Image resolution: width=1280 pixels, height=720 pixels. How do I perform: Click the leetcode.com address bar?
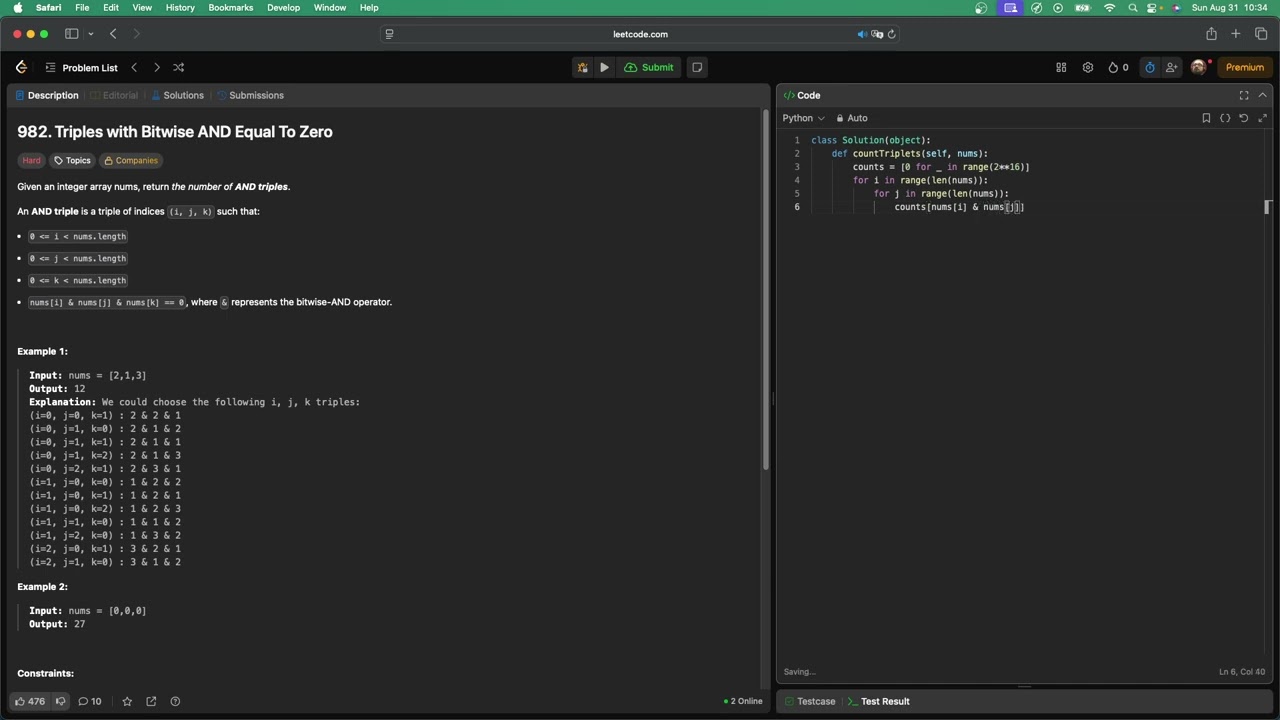640,34
